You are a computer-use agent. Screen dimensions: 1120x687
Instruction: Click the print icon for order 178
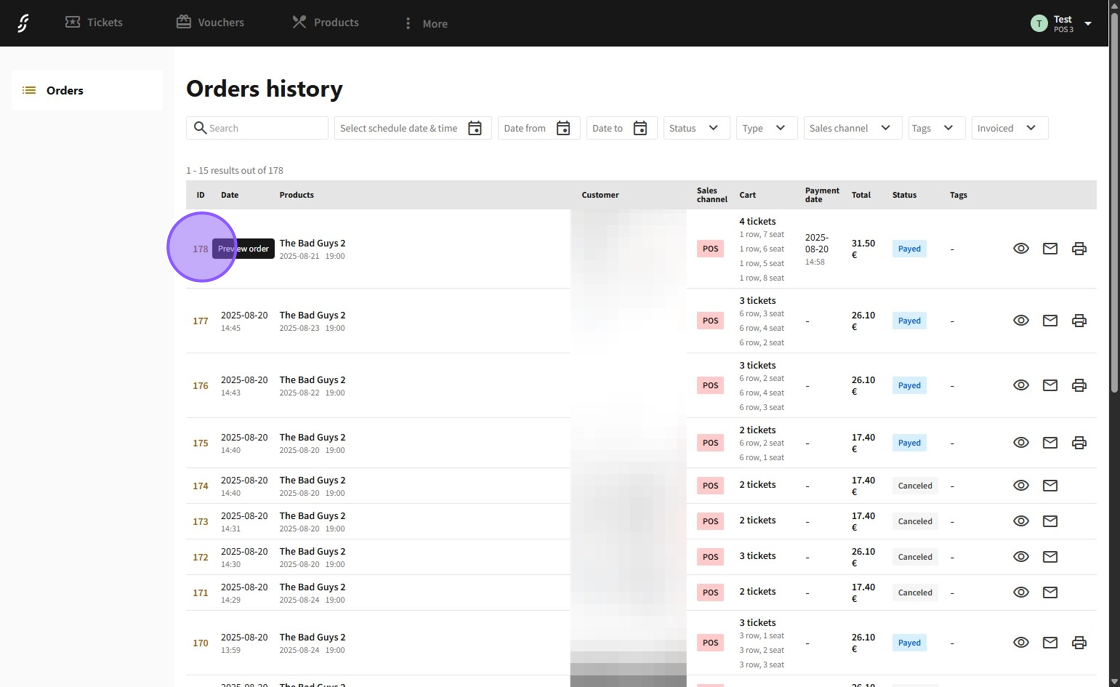(1079, 249)
